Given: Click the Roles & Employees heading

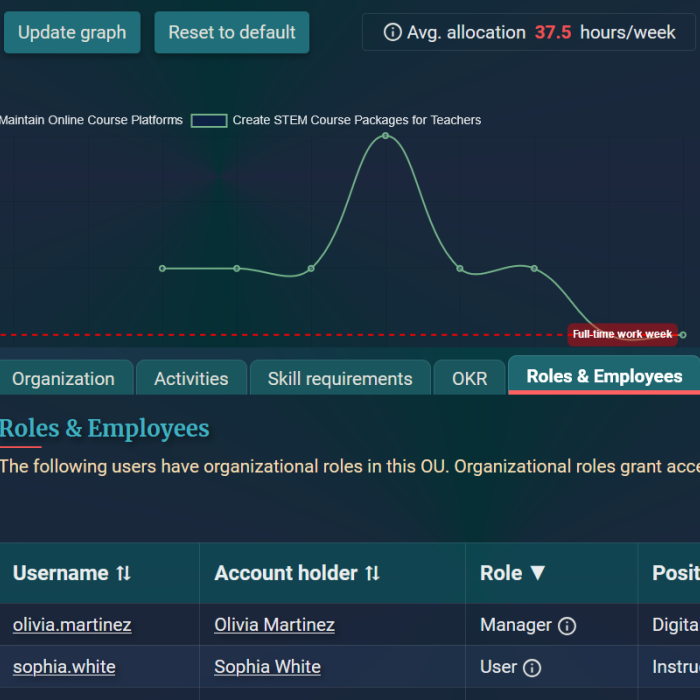Looking at the screenshot, I should [104, 428].
